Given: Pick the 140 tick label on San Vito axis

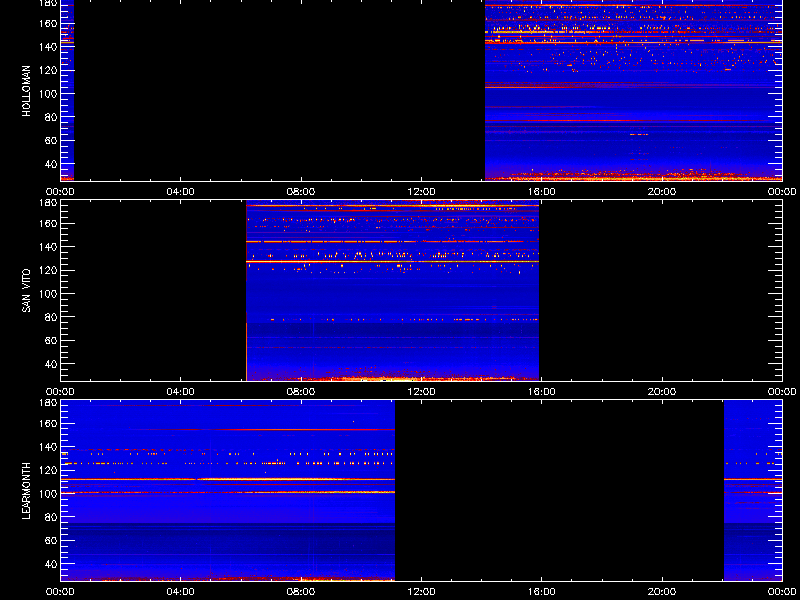Looking at the screenshot, I should click(x=49, y=247).
